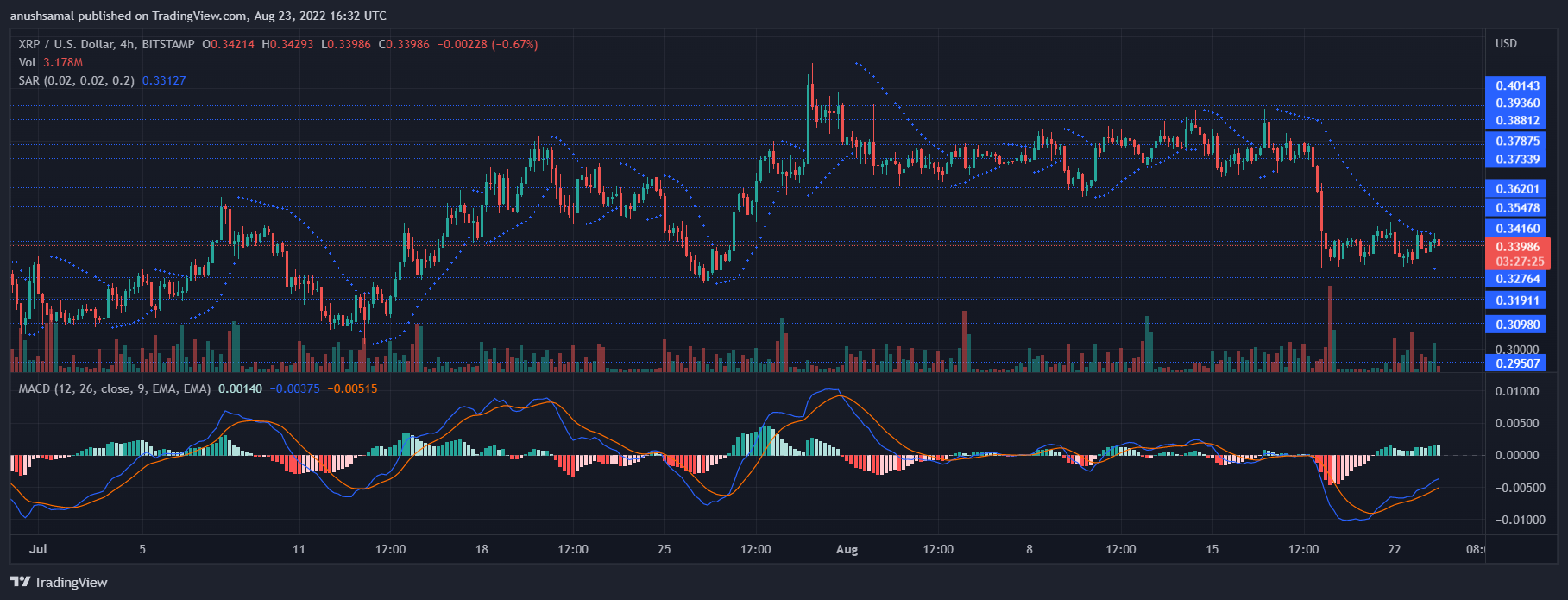Click the change value -0.00228 (-0.67%)
Image resolution: width=1568 pixels, height=600 pixels.
(x=488, y=44)
